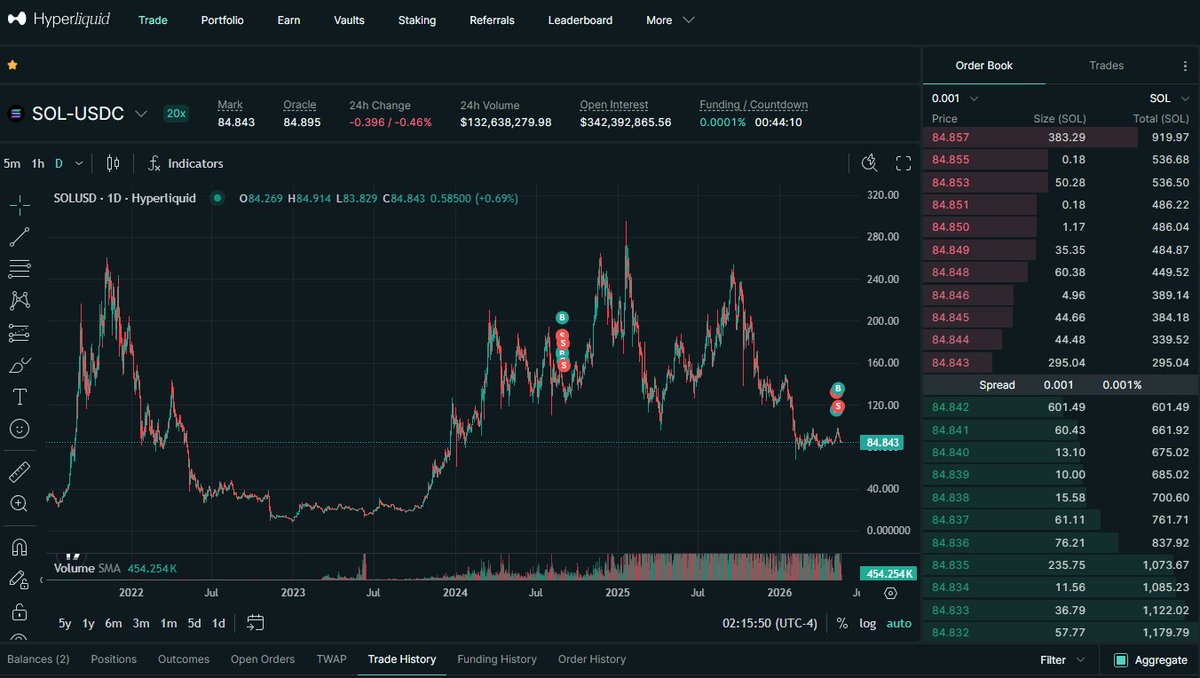The image size is (1200, 678).
Task: Open the candlestick chart style selector
Action: tap(113, 163)
